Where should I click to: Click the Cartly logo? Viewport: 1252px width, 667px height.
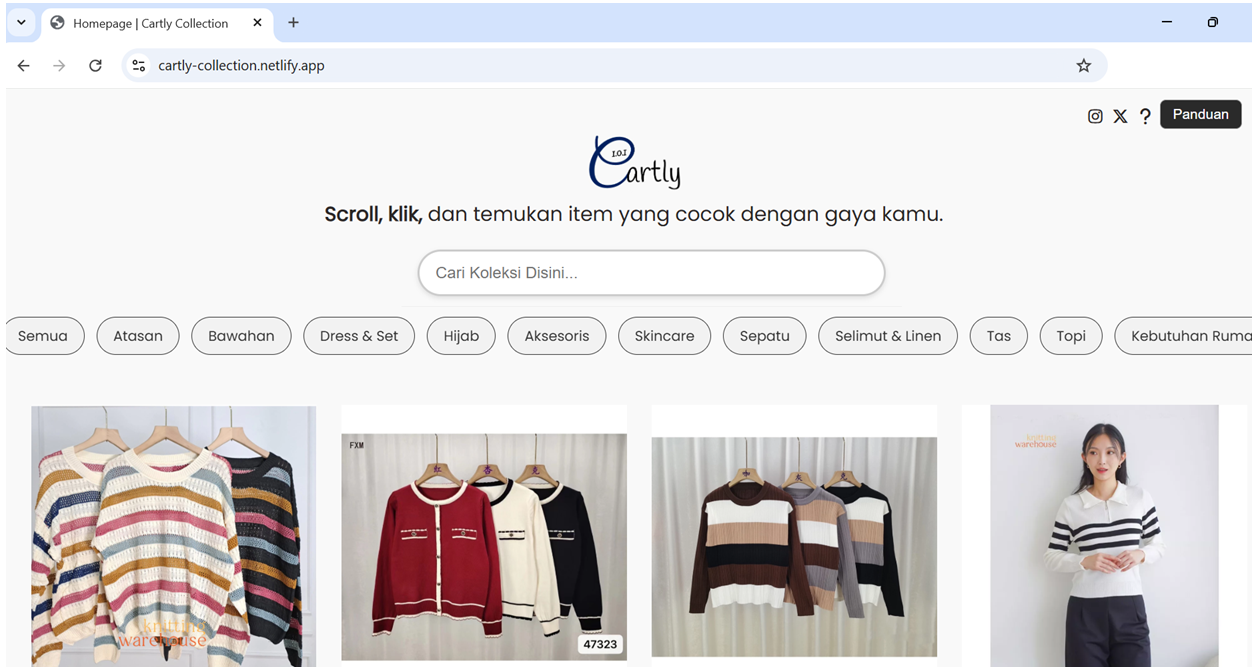pyautogui.click(x=634, y=161)
